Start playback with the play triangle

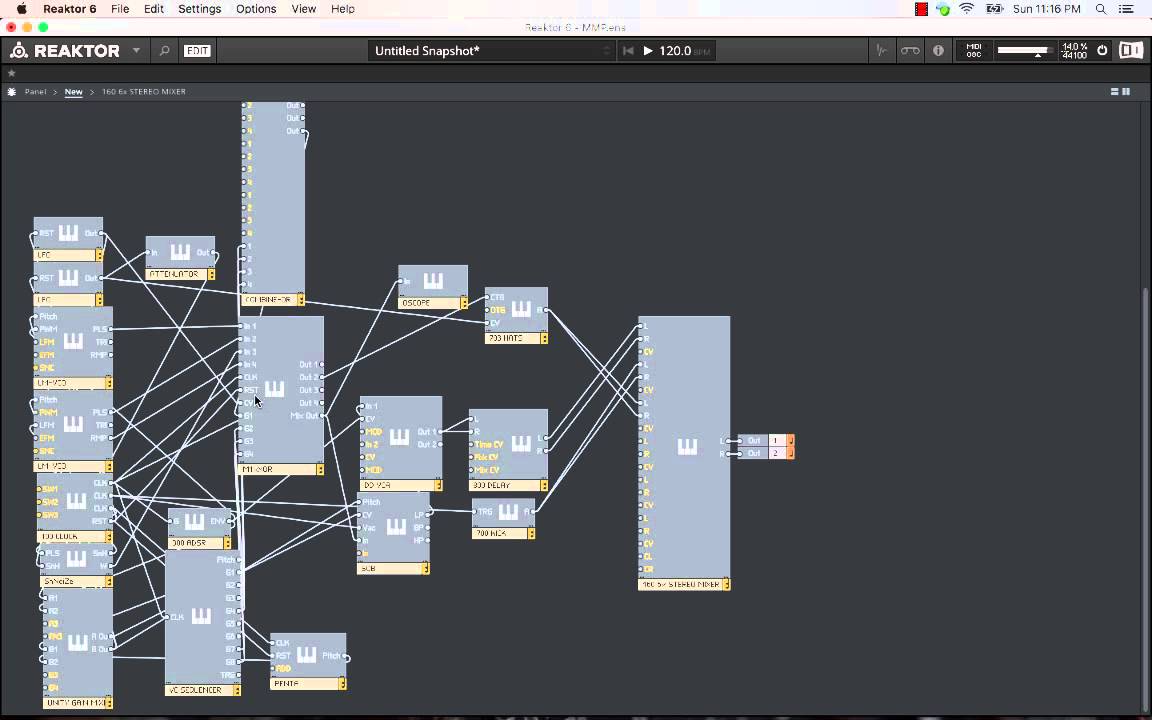pos(647,51)
